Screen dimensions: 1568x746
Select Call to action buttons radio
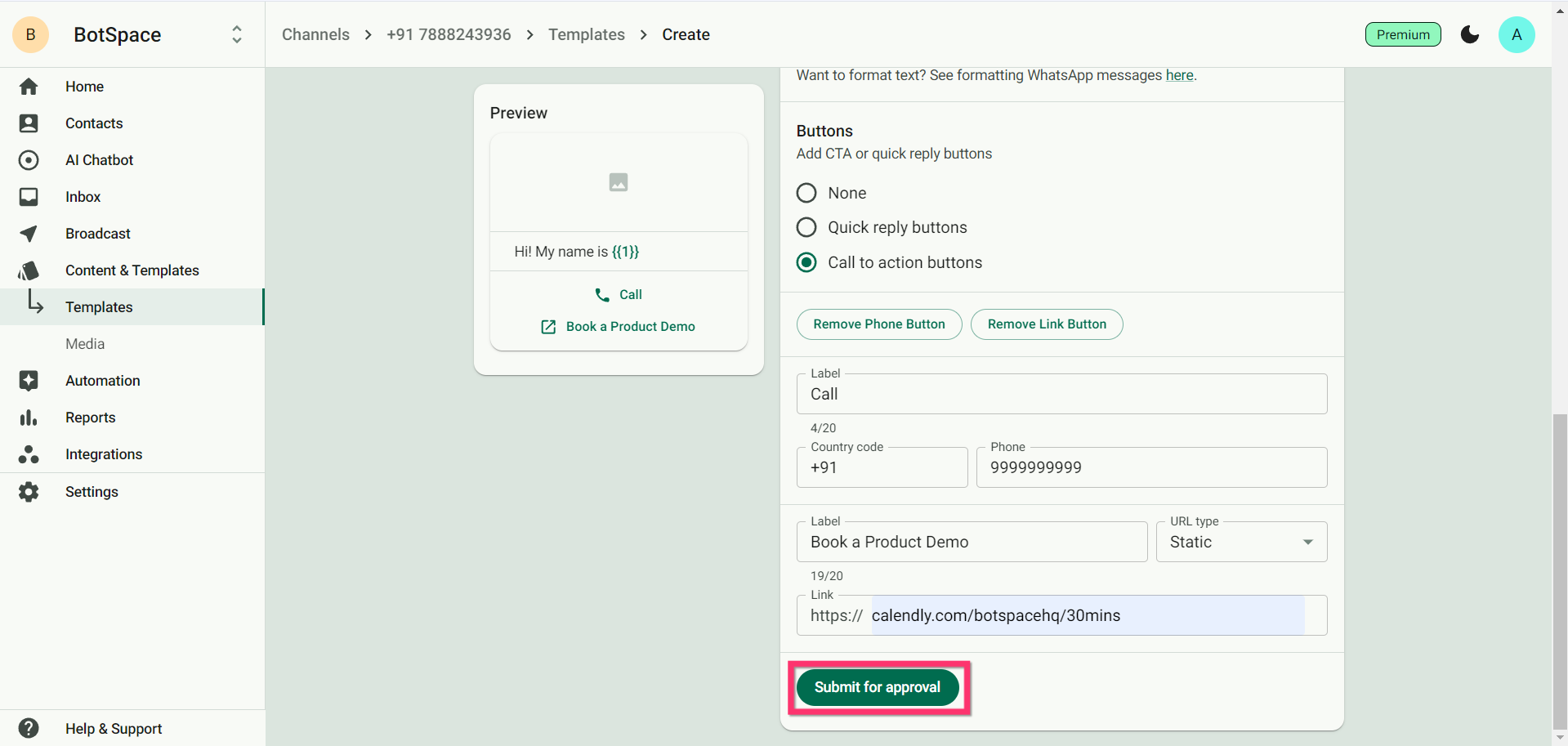tap(806, 262)
